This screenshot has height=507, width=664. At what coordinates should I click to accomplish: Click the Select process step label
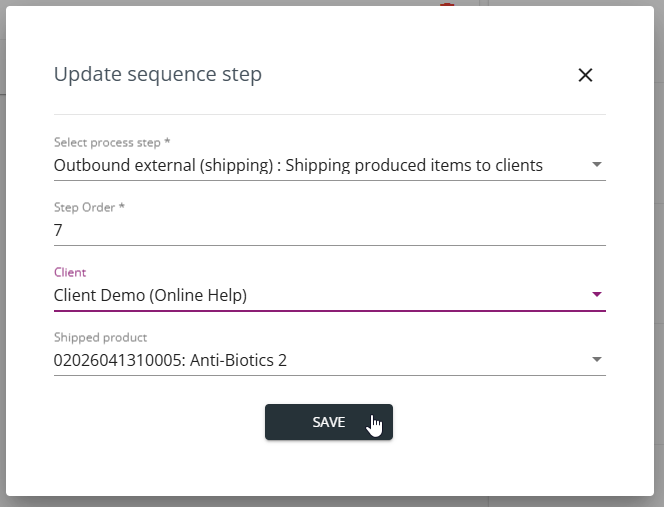tap(112, 142)
